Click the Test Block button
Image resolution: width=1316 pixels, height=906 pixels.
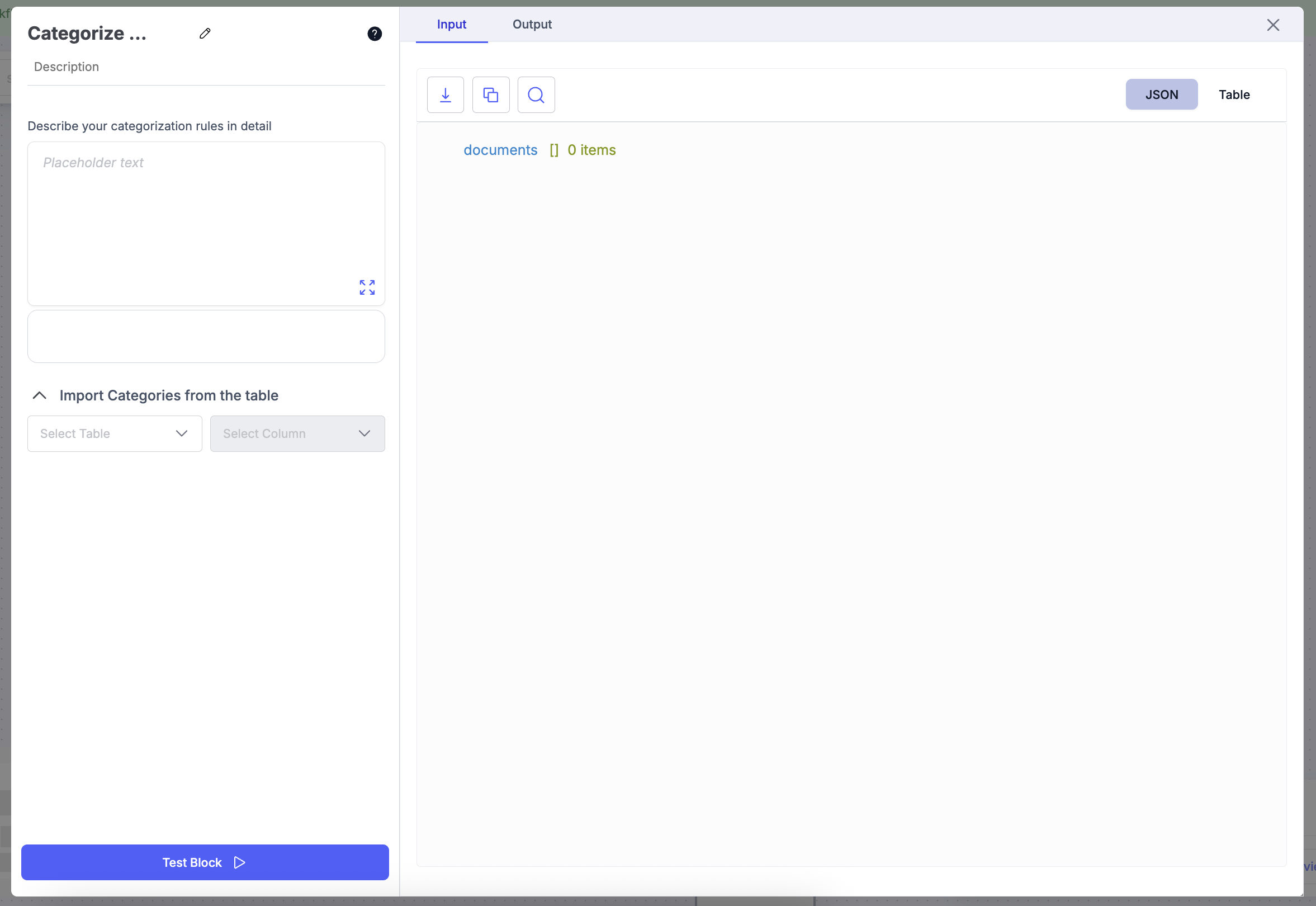(192, 862)
